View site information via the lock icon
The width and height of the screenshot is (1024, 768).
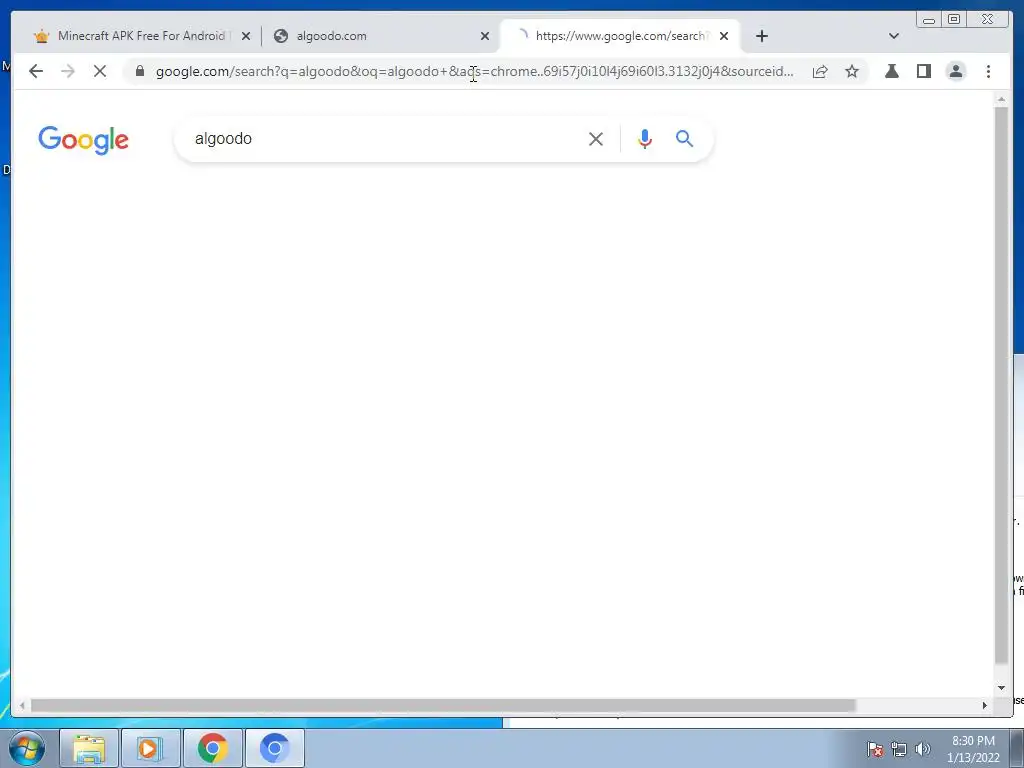point(139,71)
